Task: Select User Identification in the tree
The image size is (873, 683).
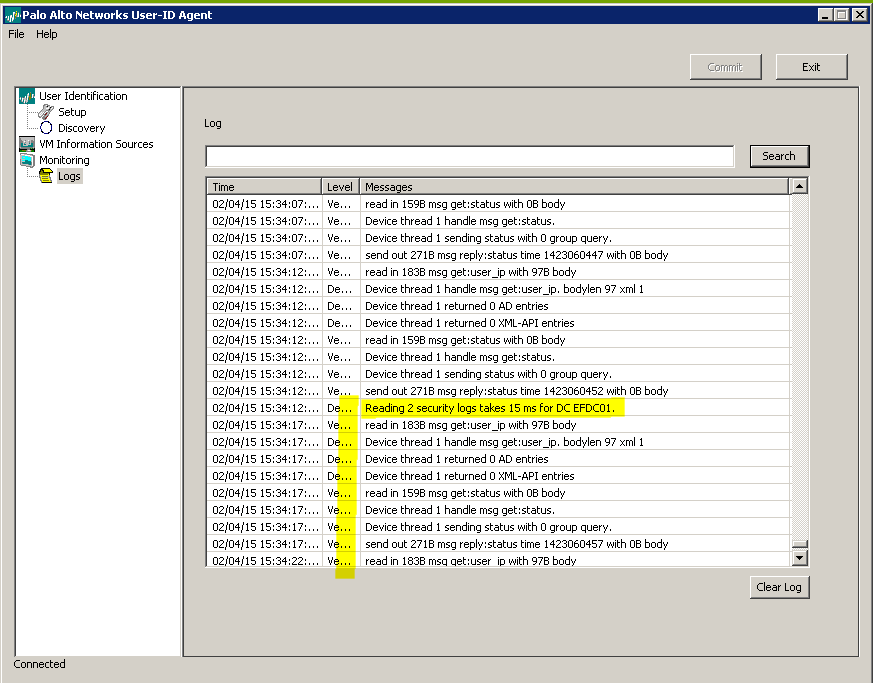Action: 83,96
